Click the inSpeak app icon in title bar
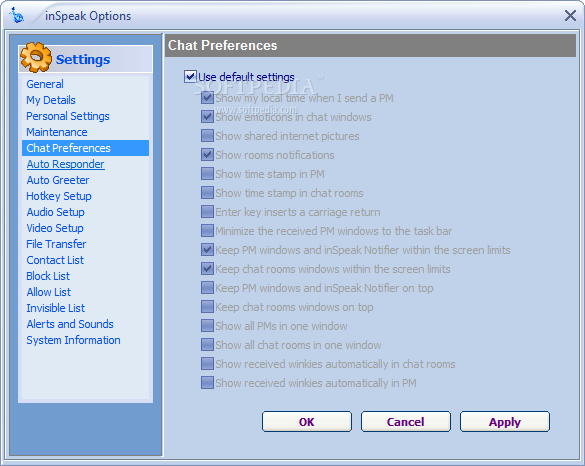 pos(16,16)
